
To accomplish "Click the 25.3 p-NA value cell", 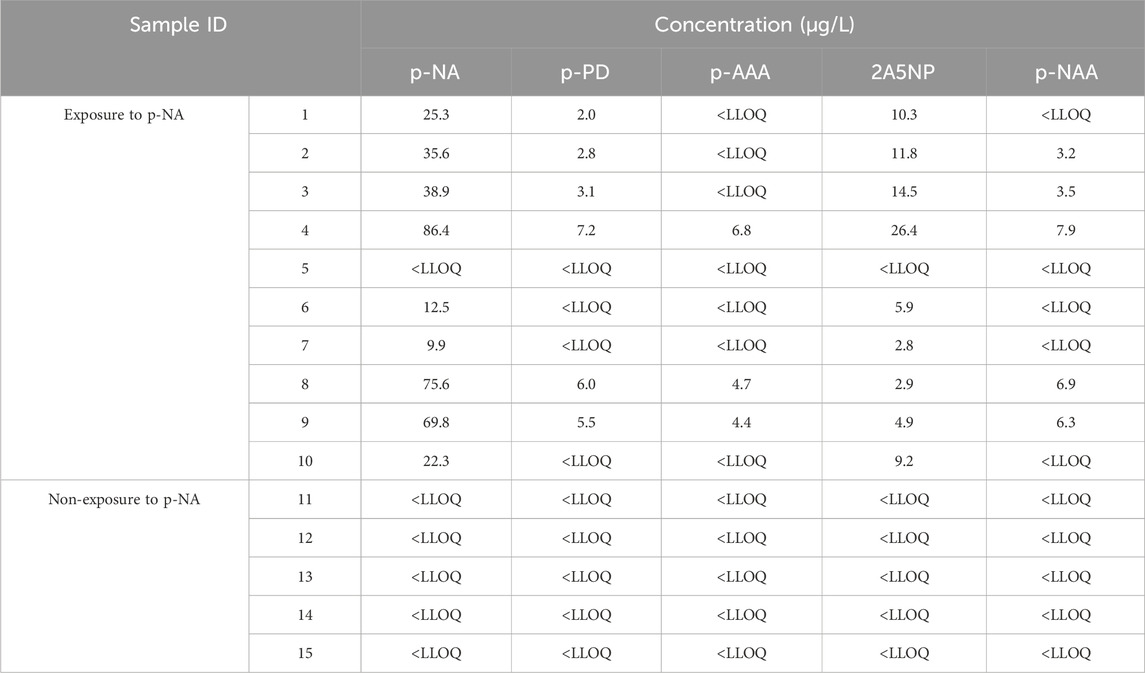I will 436,116.
